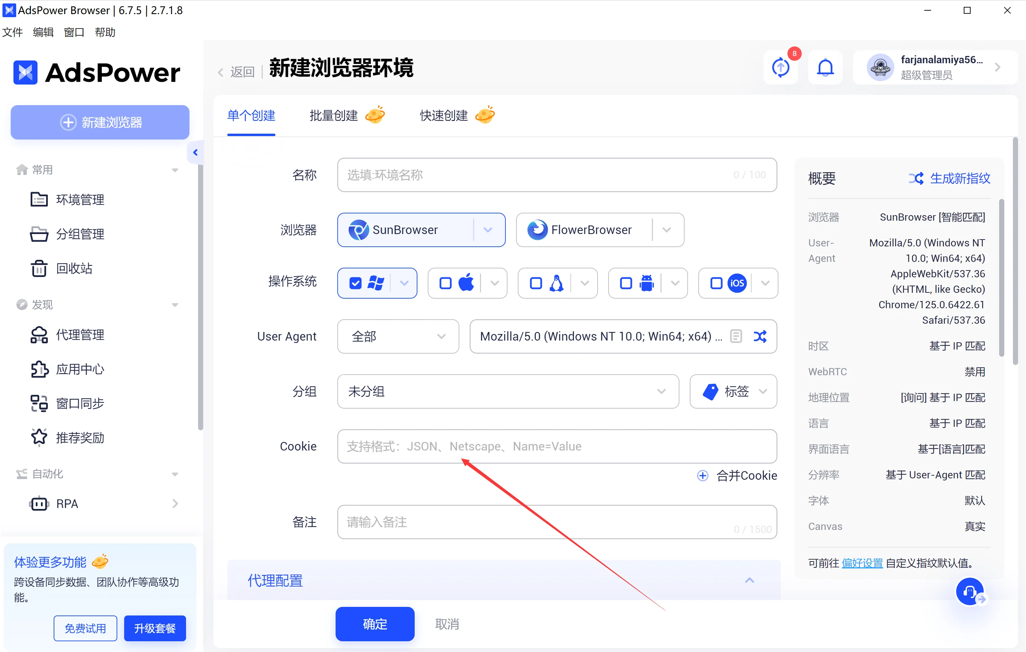The height and width of the screenshot is (652, 1026).
Task: Collapse the sidebar with the arrow handle
Action: [x=194, y=153]
